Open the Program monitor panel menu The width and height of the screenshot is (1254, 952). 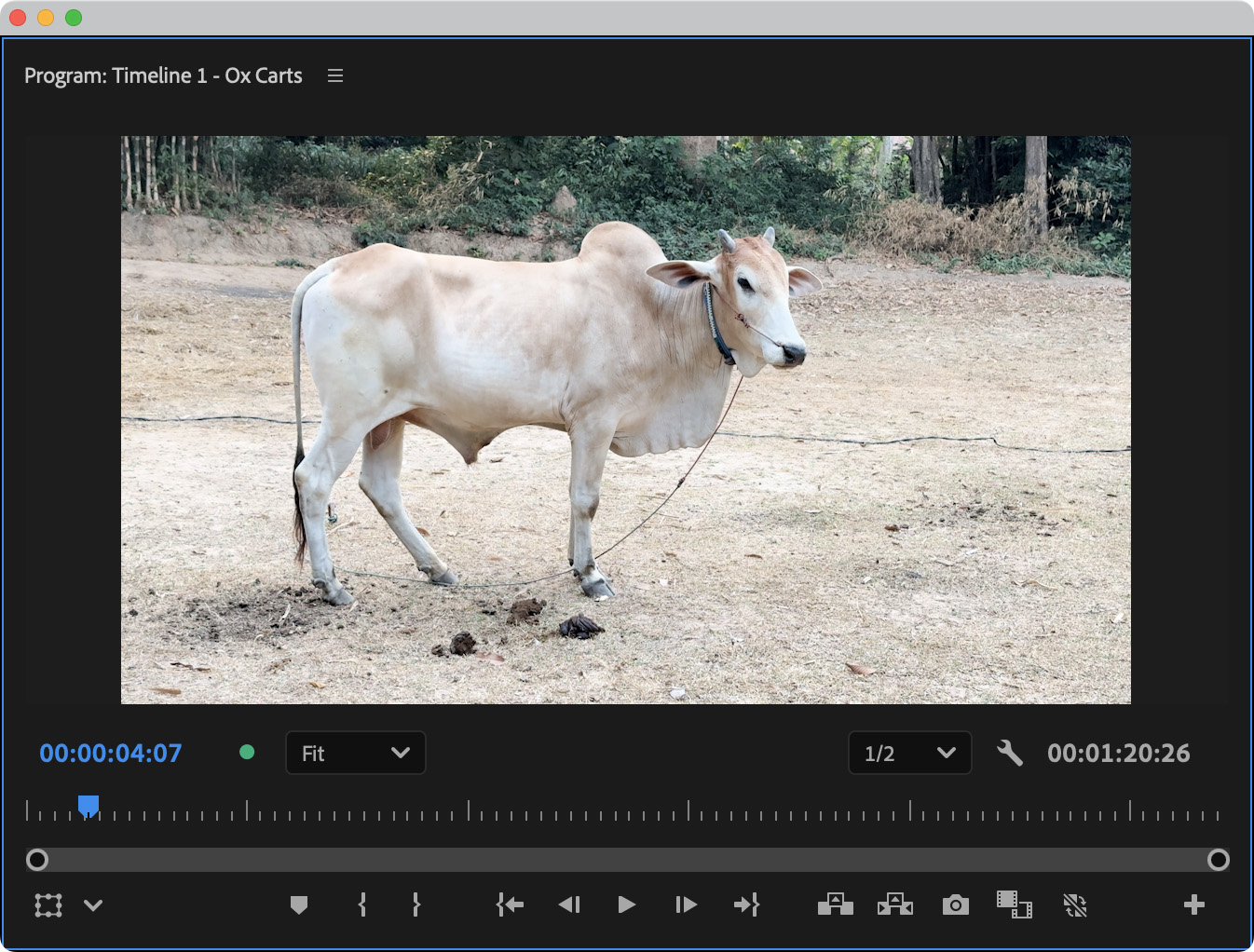coord(335,75)
